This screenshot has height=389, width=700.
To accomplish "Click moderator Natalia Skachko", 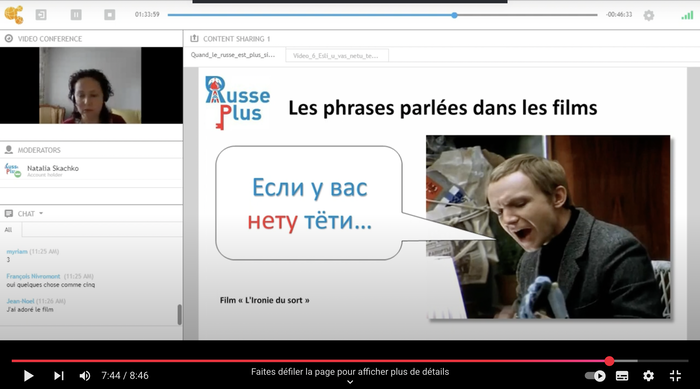I will [x=53, y=168].
